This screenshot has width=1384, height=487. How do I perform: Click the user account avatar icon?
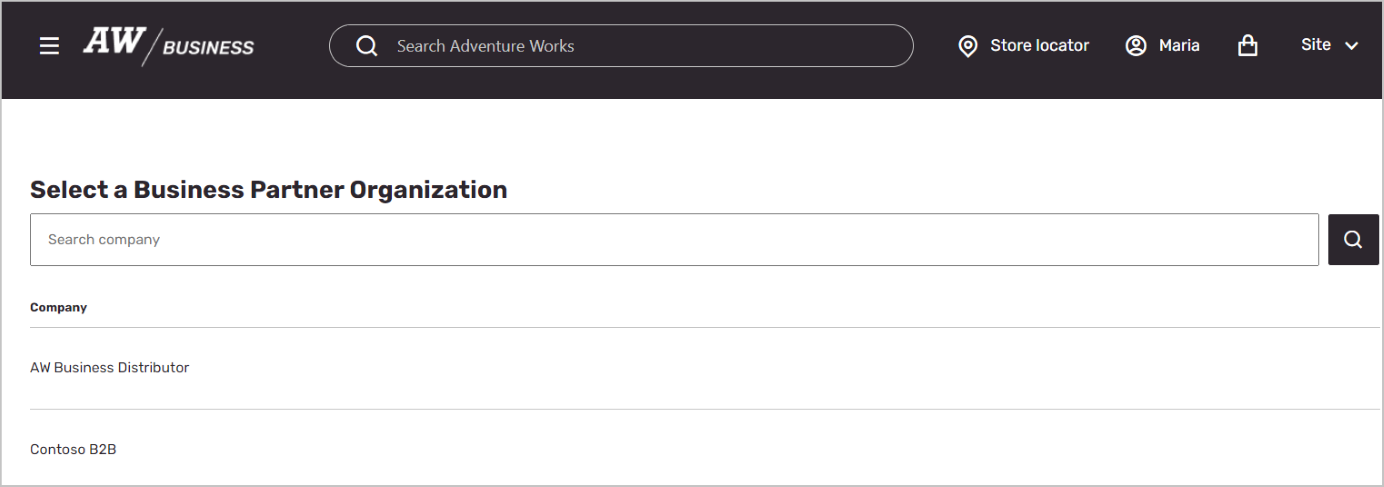(1135, 46)
